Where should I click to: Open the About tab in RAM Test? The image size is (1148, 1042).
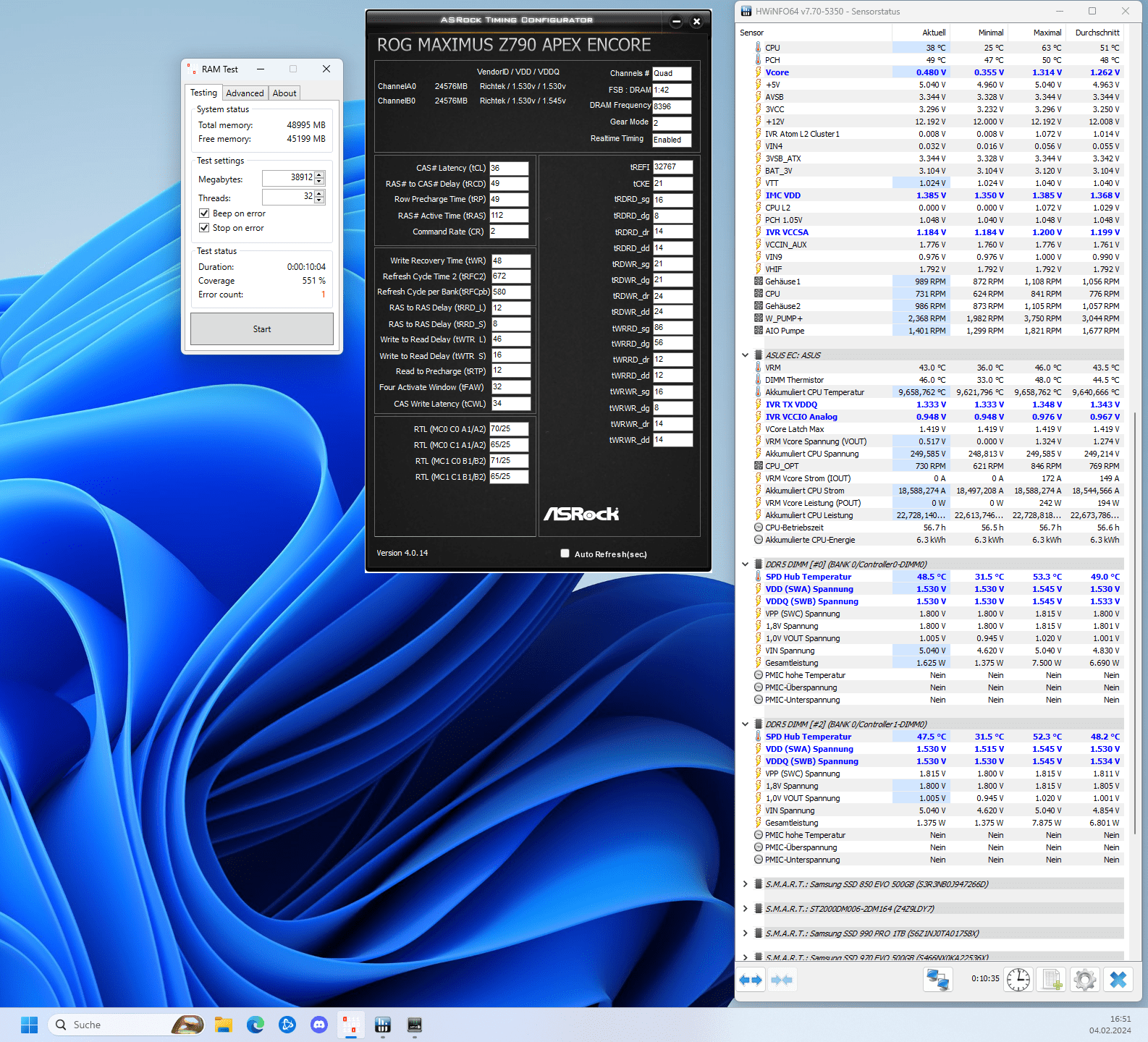[x=284, y=93]
